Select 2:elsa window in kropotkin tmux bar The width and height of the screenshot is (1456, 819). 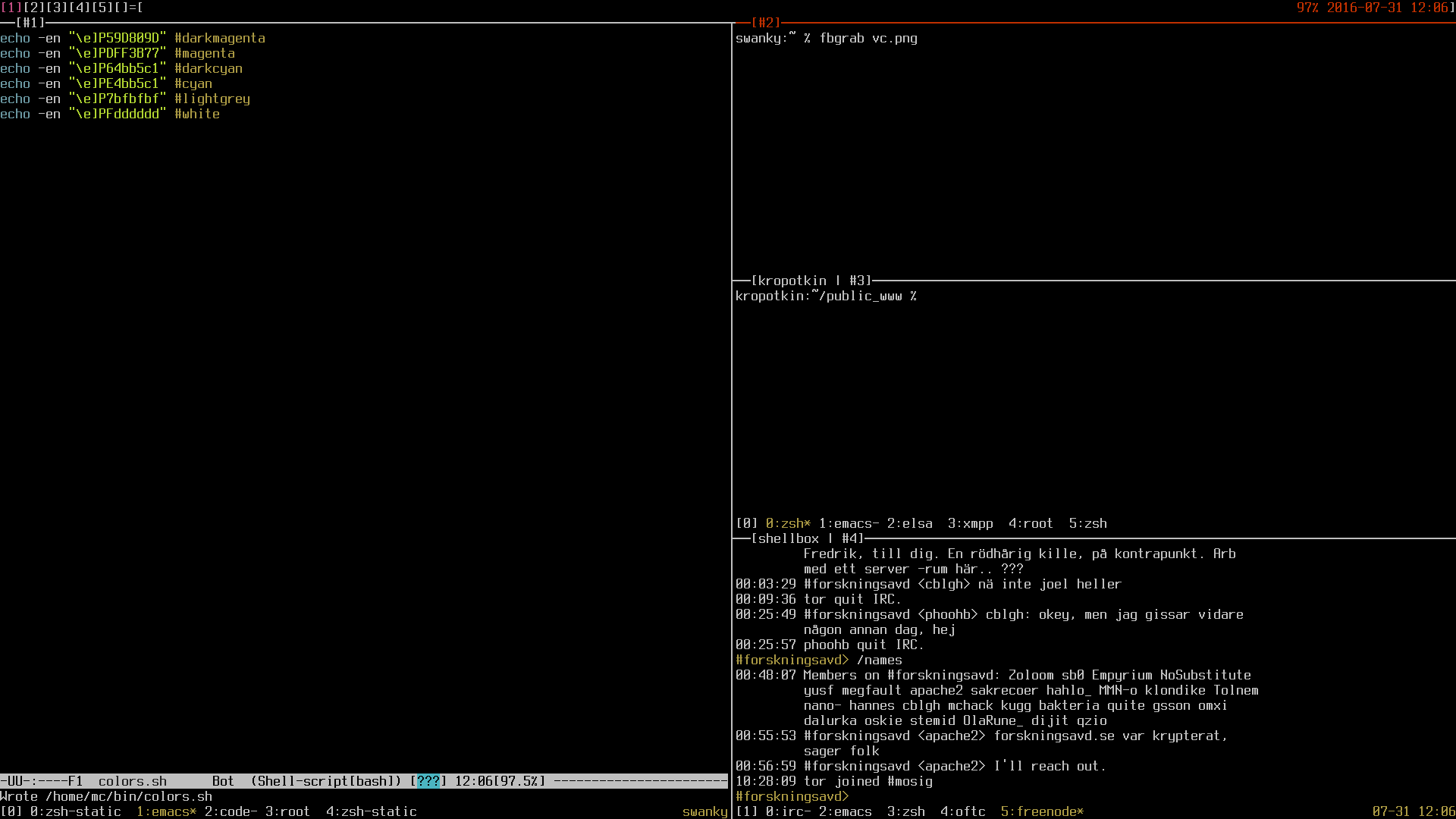(909, 523)
